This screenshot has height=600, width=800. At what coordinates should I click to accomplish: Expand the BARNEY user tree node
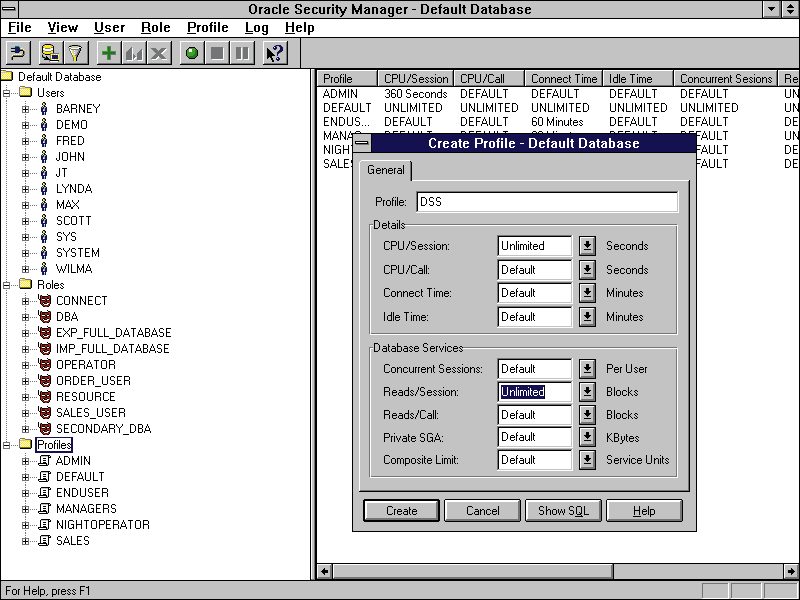pos(26,109)
